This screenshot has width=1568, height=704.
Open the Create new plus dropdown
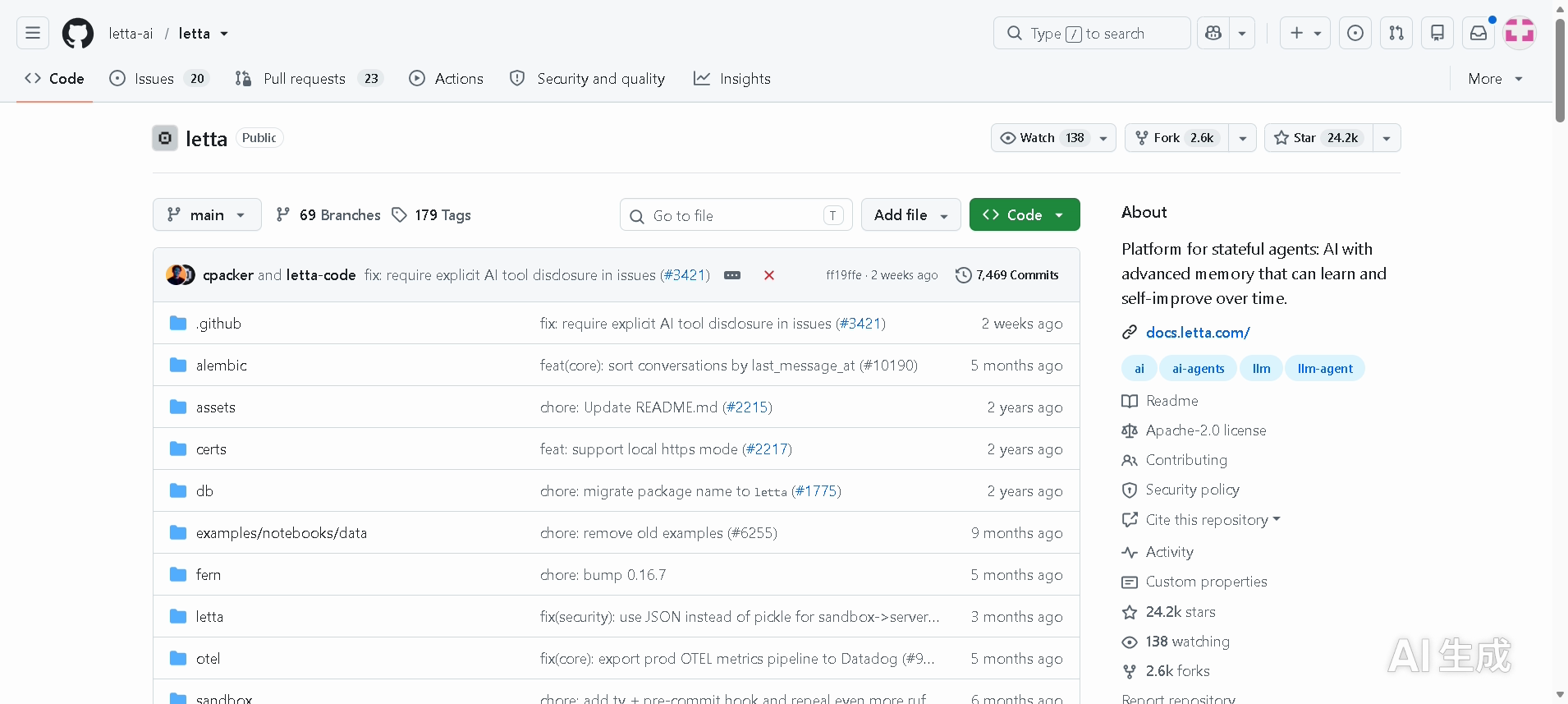pos(1305,33)
